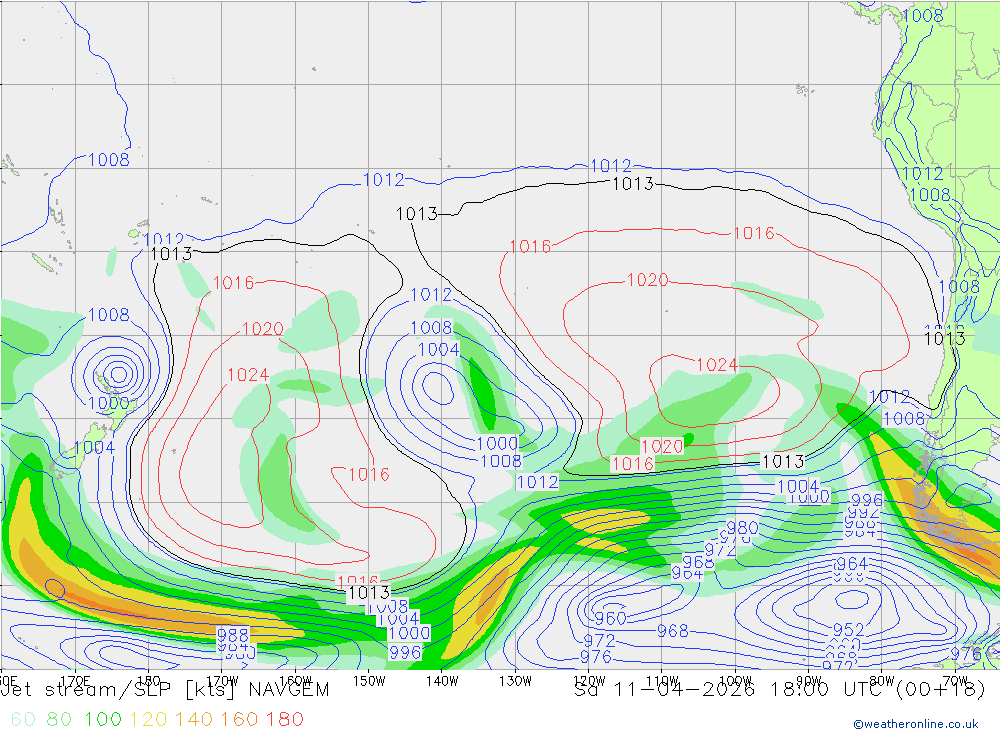Click the 150W longitude label
The image size is (1000, 733).
coord(369,681)
